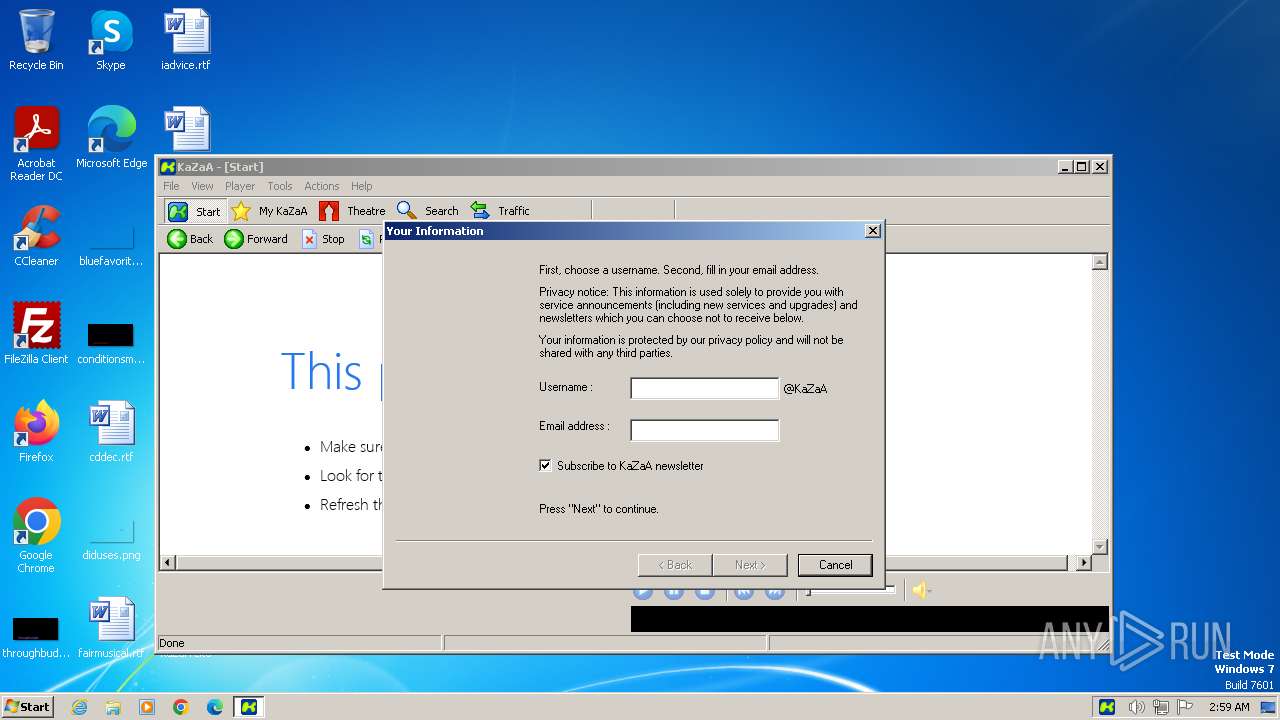Select the fairmusical.rtf desktop file
This screenshot has width=1280, height=720.
[111, 628]
